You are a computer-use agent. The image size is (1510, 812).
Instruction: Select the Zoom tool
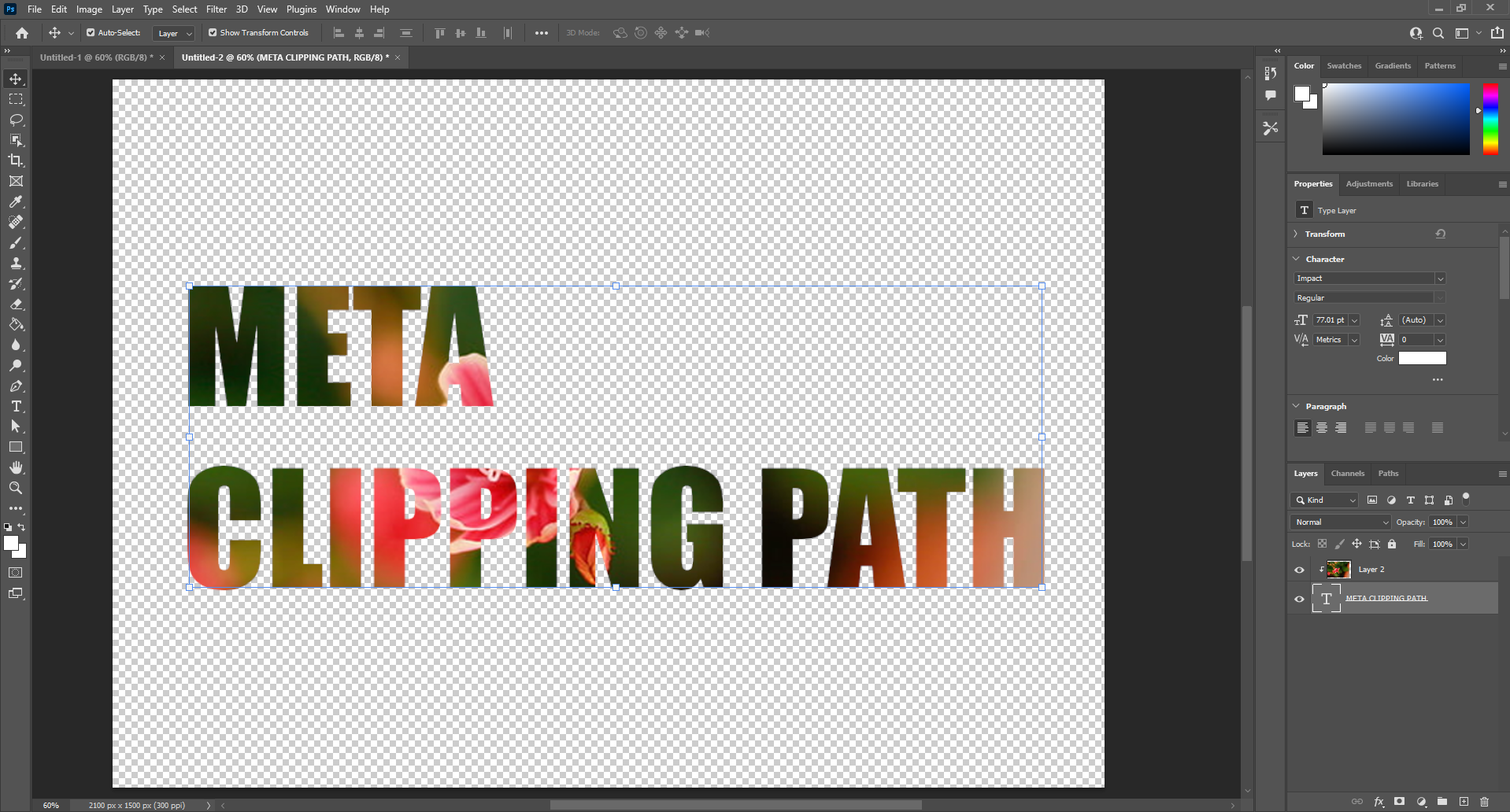16,488
